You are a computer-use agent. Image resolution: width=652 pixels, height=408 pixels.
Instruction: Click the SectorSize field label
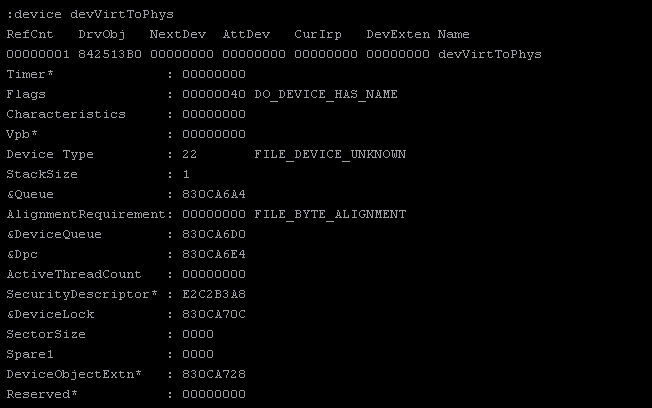[46, 334]
